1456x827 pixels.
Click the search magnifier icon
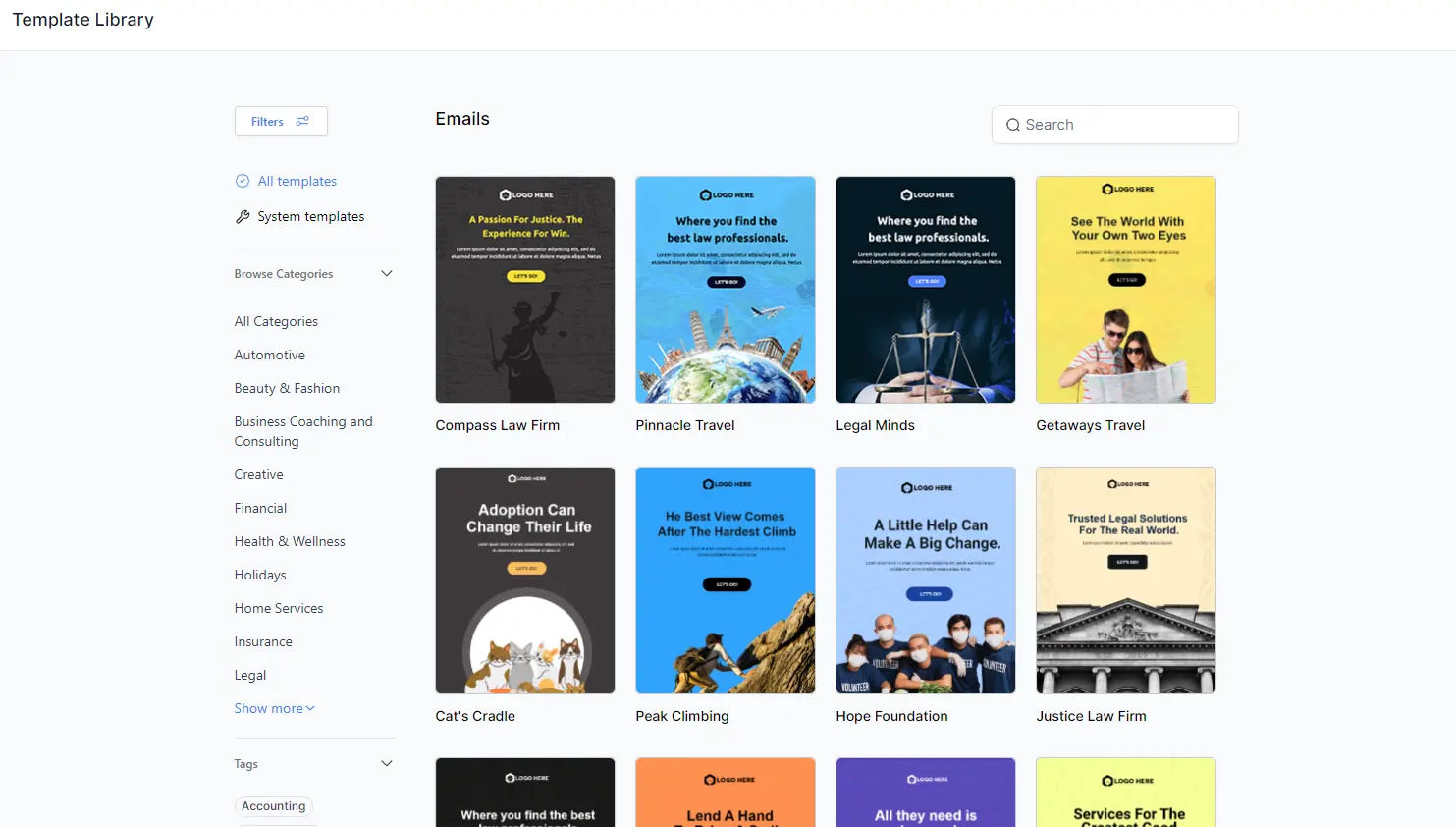(1013, 125)
